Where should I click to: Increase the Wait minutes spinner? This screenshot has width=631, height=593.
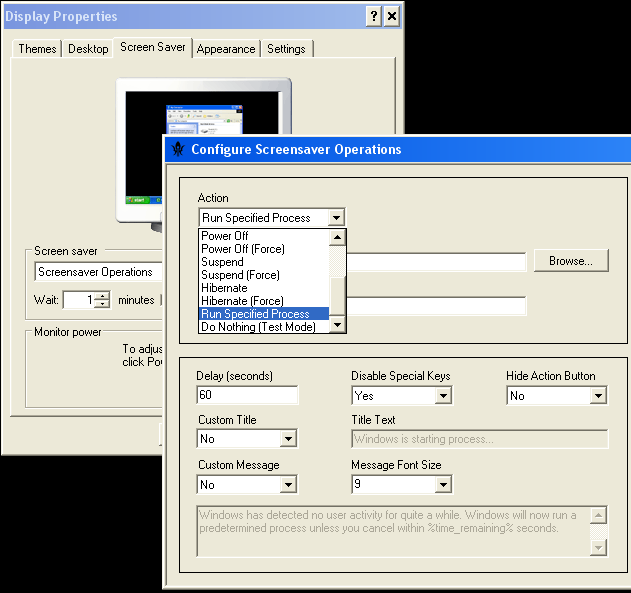tap(103, 296)
